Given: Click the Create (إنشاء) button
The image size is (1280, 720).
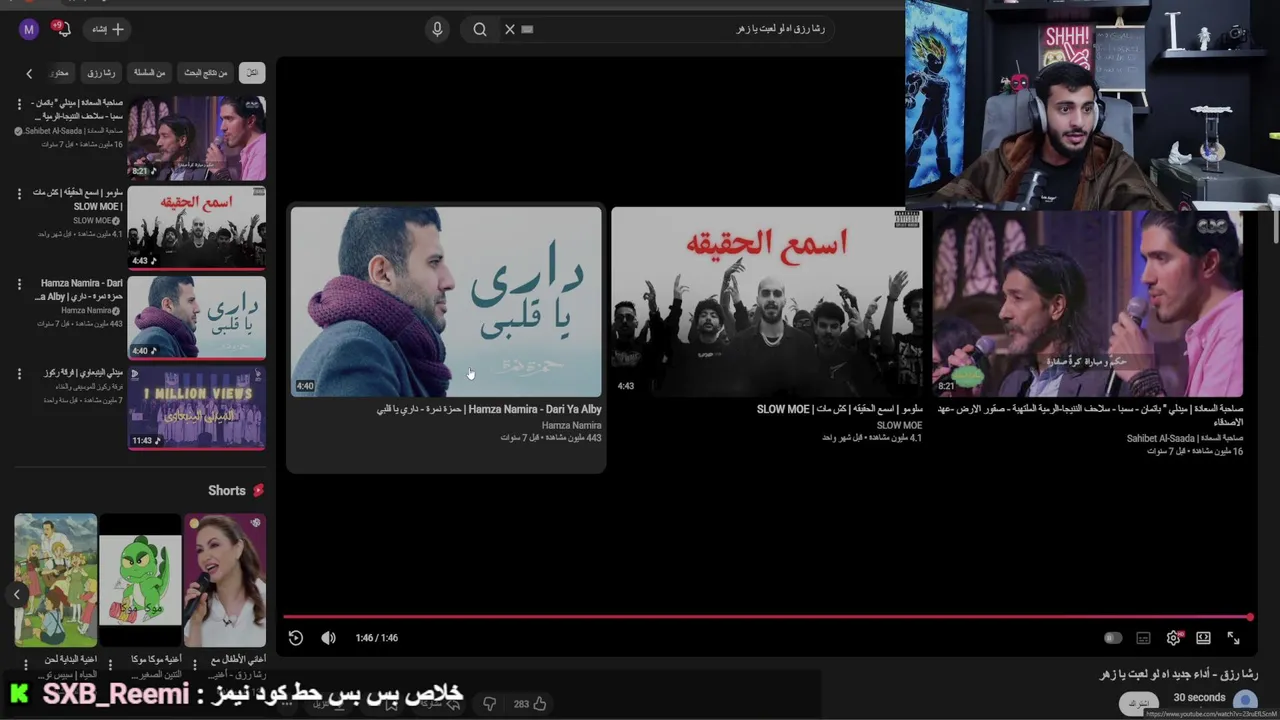Looking at the screenshot, I should pyautogui.click(x=107, y=29).
